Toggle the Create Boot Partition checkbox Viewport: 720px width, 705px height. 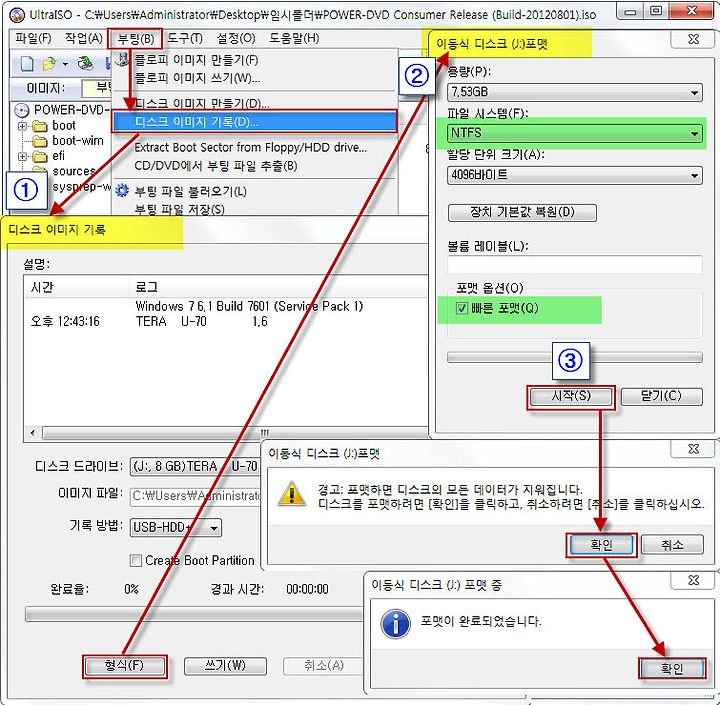tap(135, 560)
